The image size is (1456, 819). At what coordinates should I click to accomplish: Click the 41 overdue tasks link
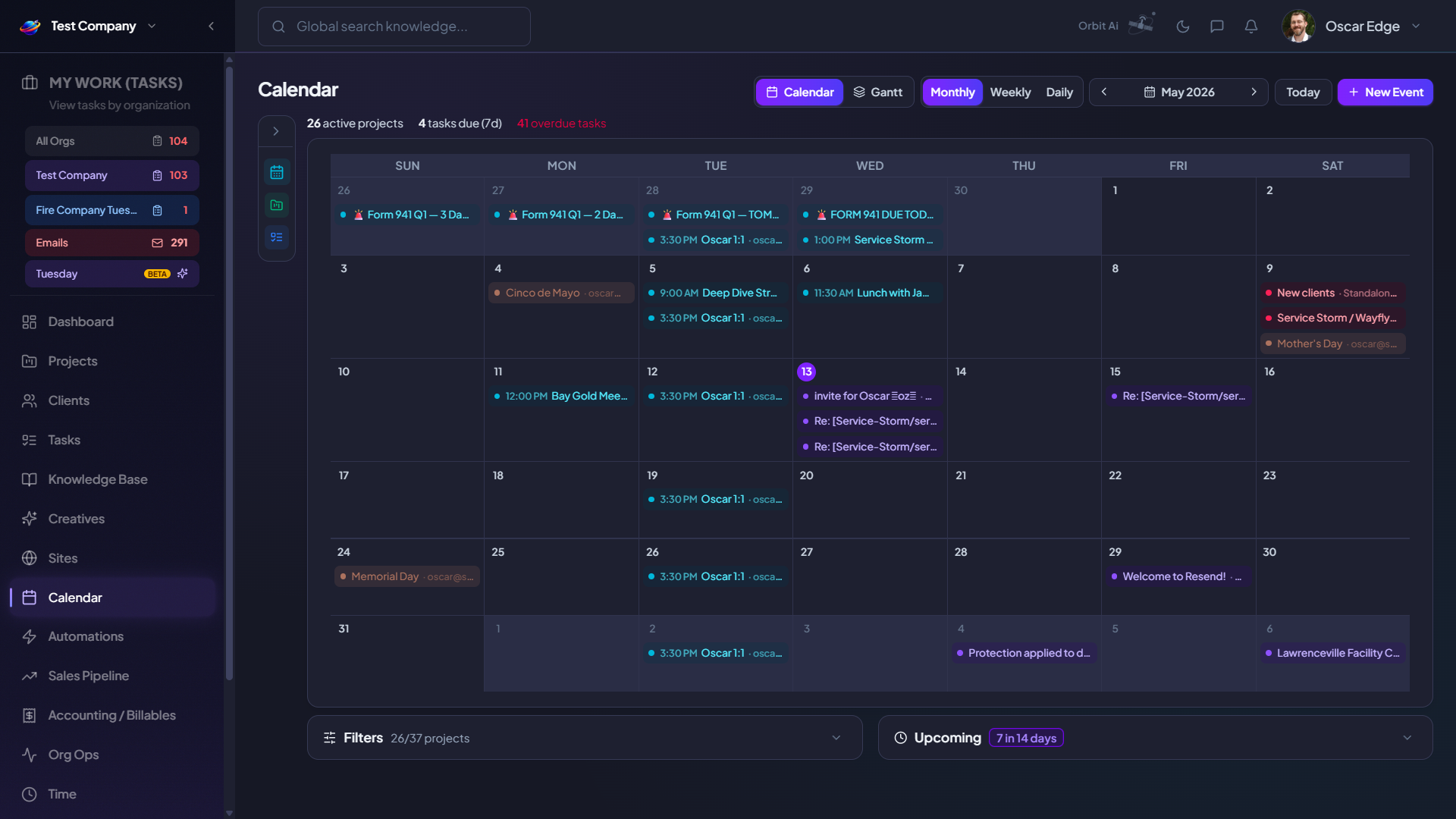561,124
